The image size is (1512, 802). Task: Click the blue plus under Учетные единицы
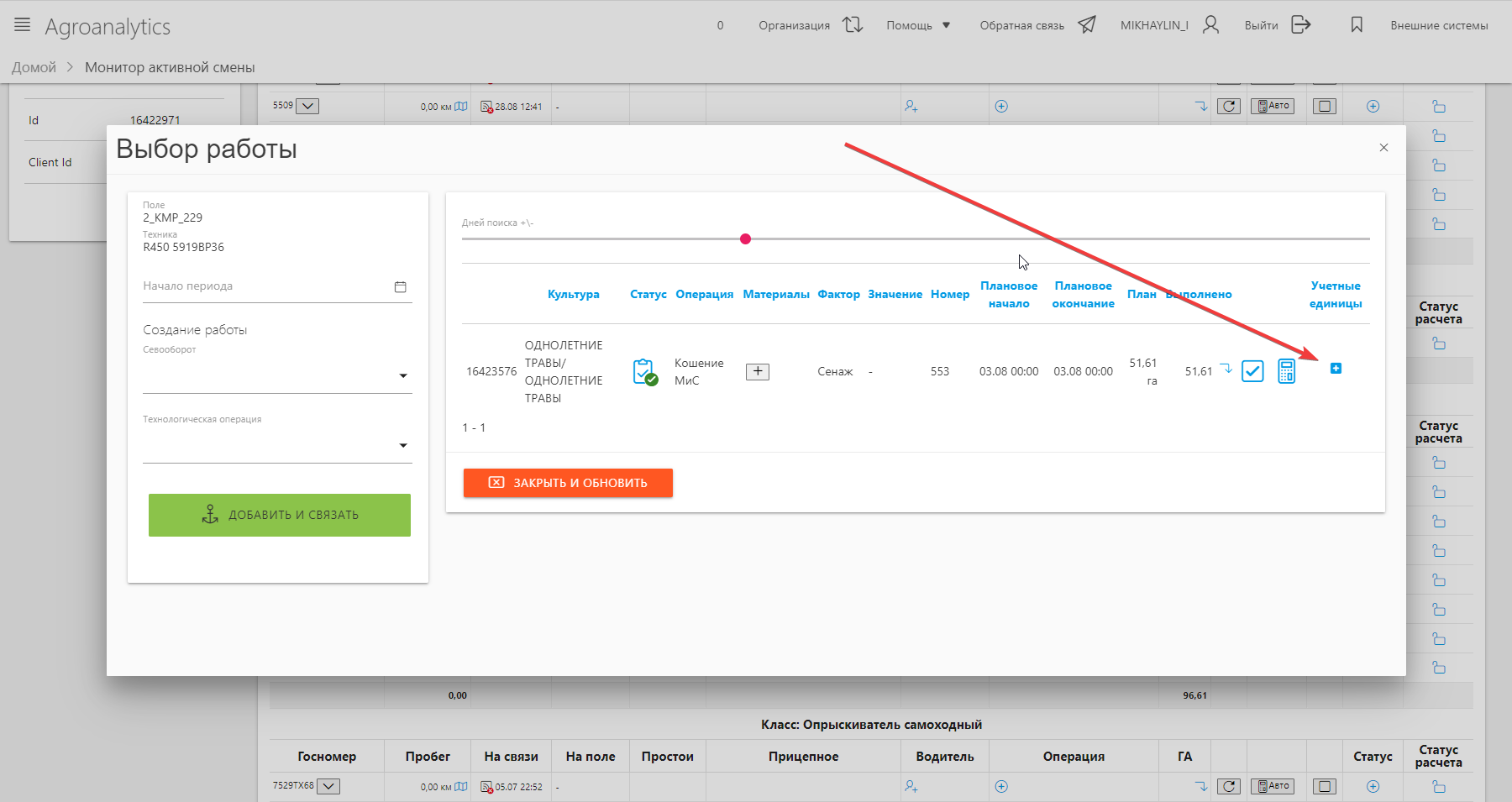click(1336, 369)
